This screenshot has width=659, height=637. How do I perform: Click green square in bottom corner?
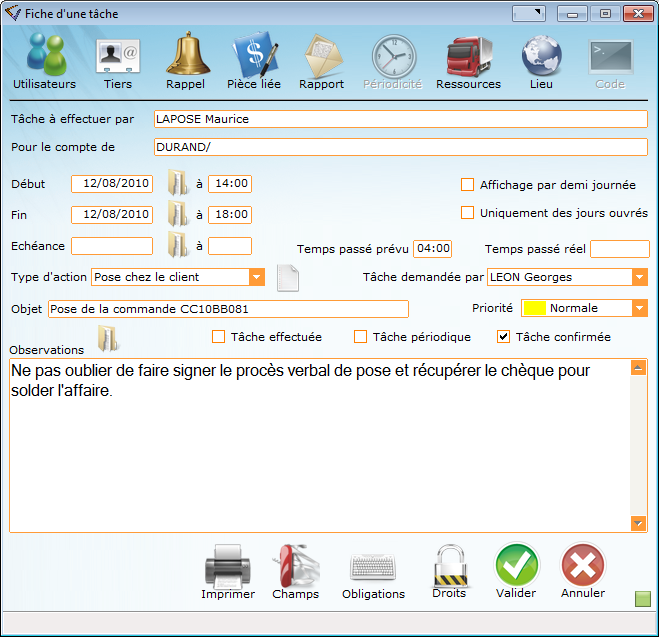click(643, 599)
